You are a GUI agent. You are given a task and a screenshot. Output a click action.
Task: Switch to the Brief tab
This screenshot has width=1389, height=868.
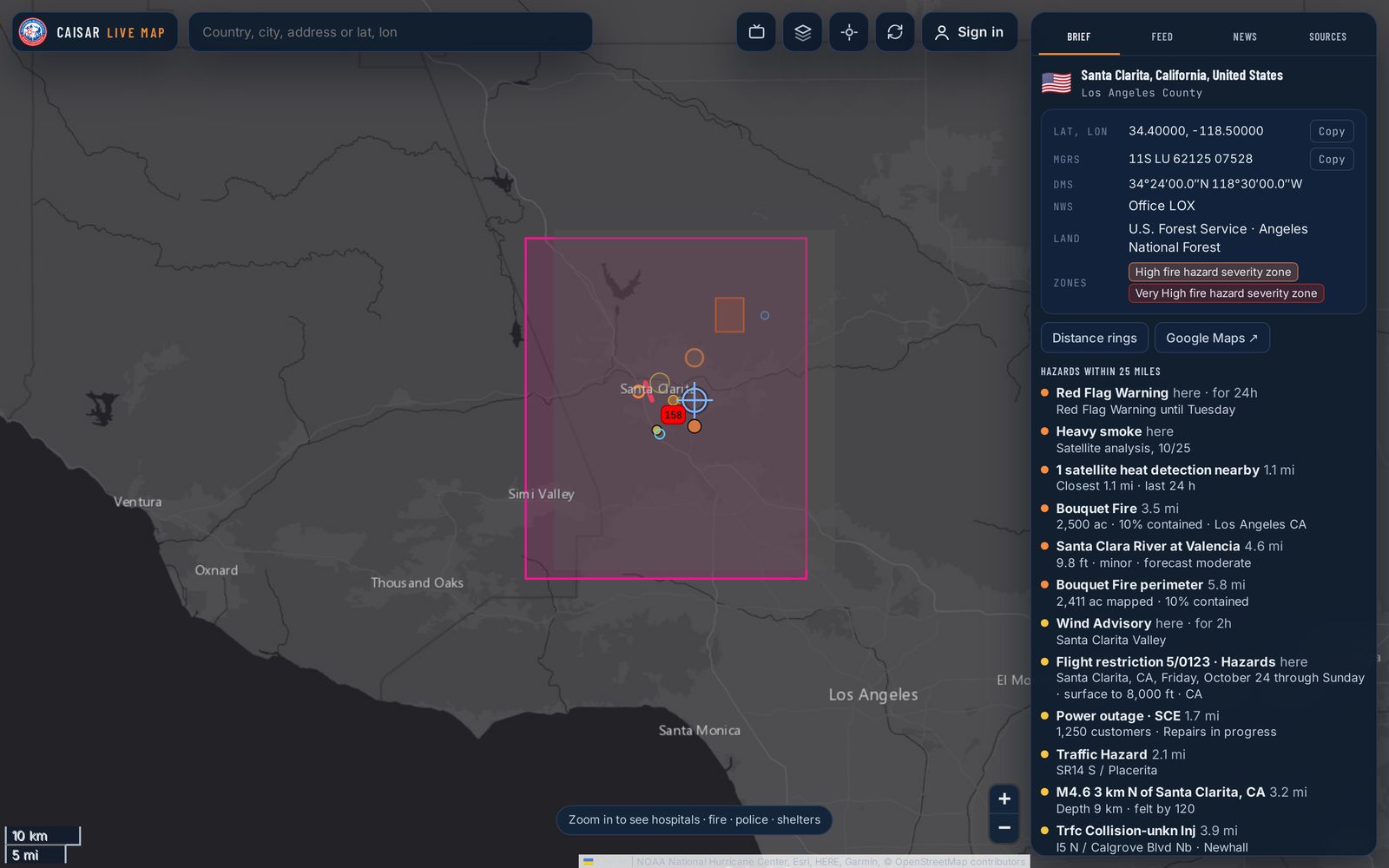click(1078, 36)
